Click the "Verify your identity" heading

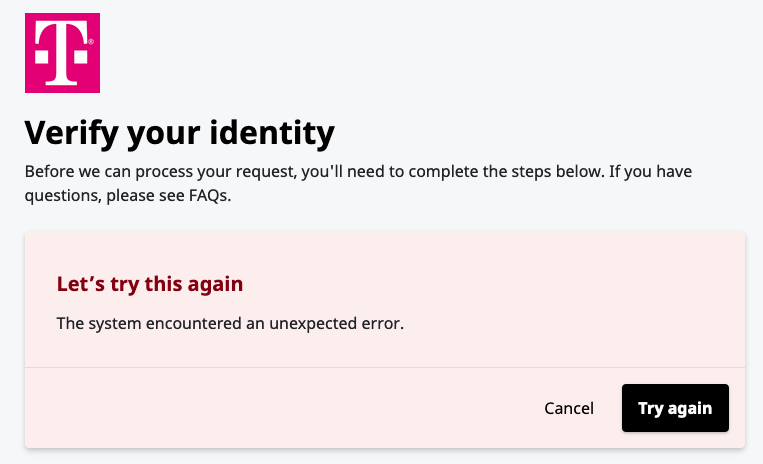click(179, 132)
